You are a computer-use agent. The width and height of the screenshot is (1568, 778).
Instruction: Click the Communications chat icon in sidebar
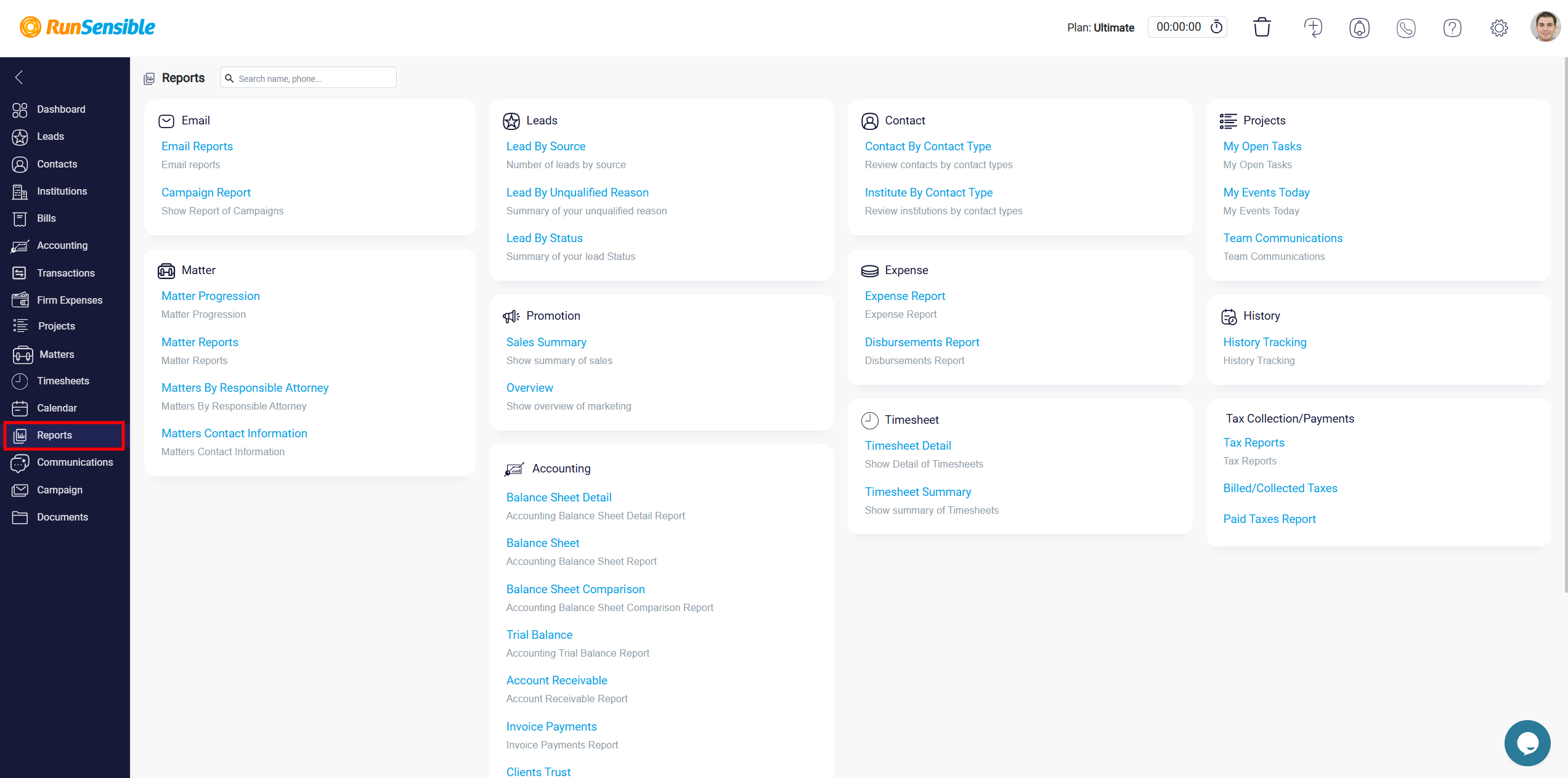pyautogui.click(x=20, y=463)
